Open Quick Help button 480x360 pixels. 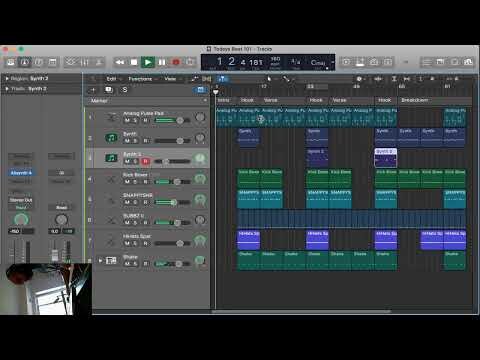tap(38, 62)
